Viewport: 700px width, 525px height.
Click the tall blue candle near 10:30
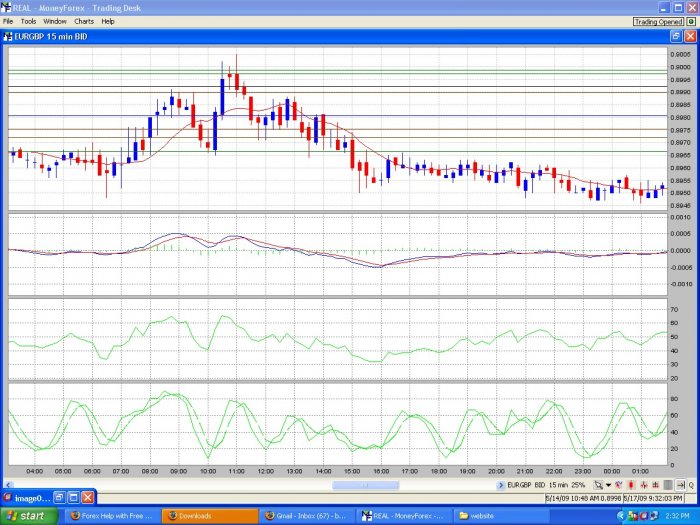tap(222, 97)
